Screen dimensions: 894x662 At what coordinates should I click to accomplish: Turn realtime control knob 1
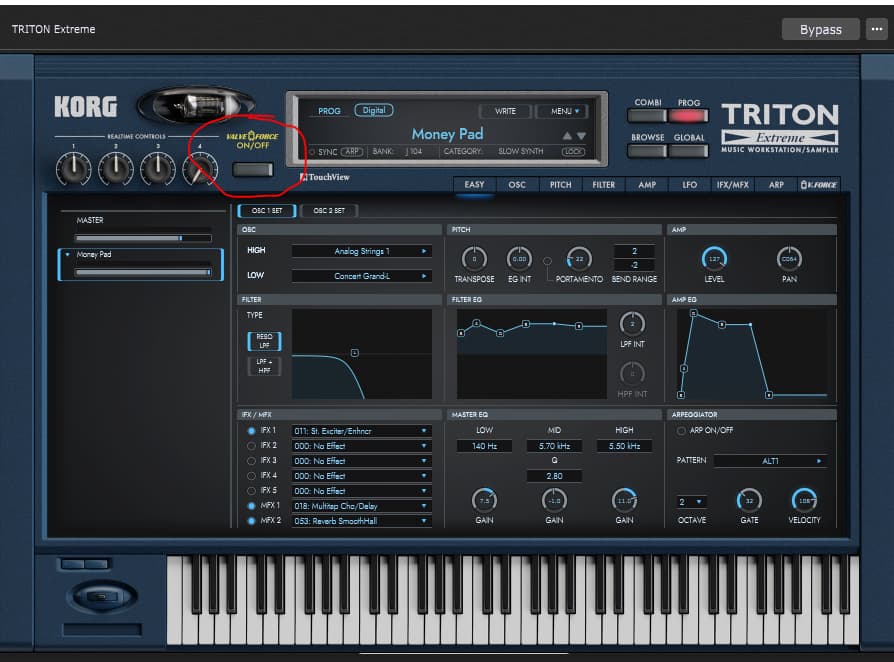[74, 169]
